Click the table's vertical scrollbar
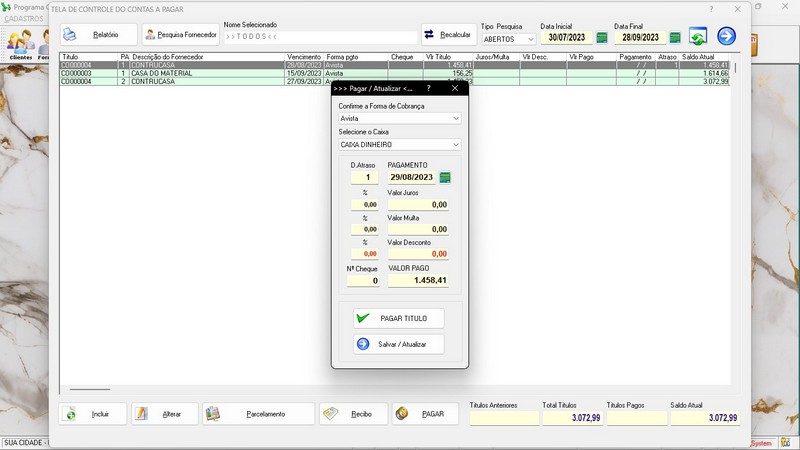The image size is (800, 450). click(x=735, y=67)
